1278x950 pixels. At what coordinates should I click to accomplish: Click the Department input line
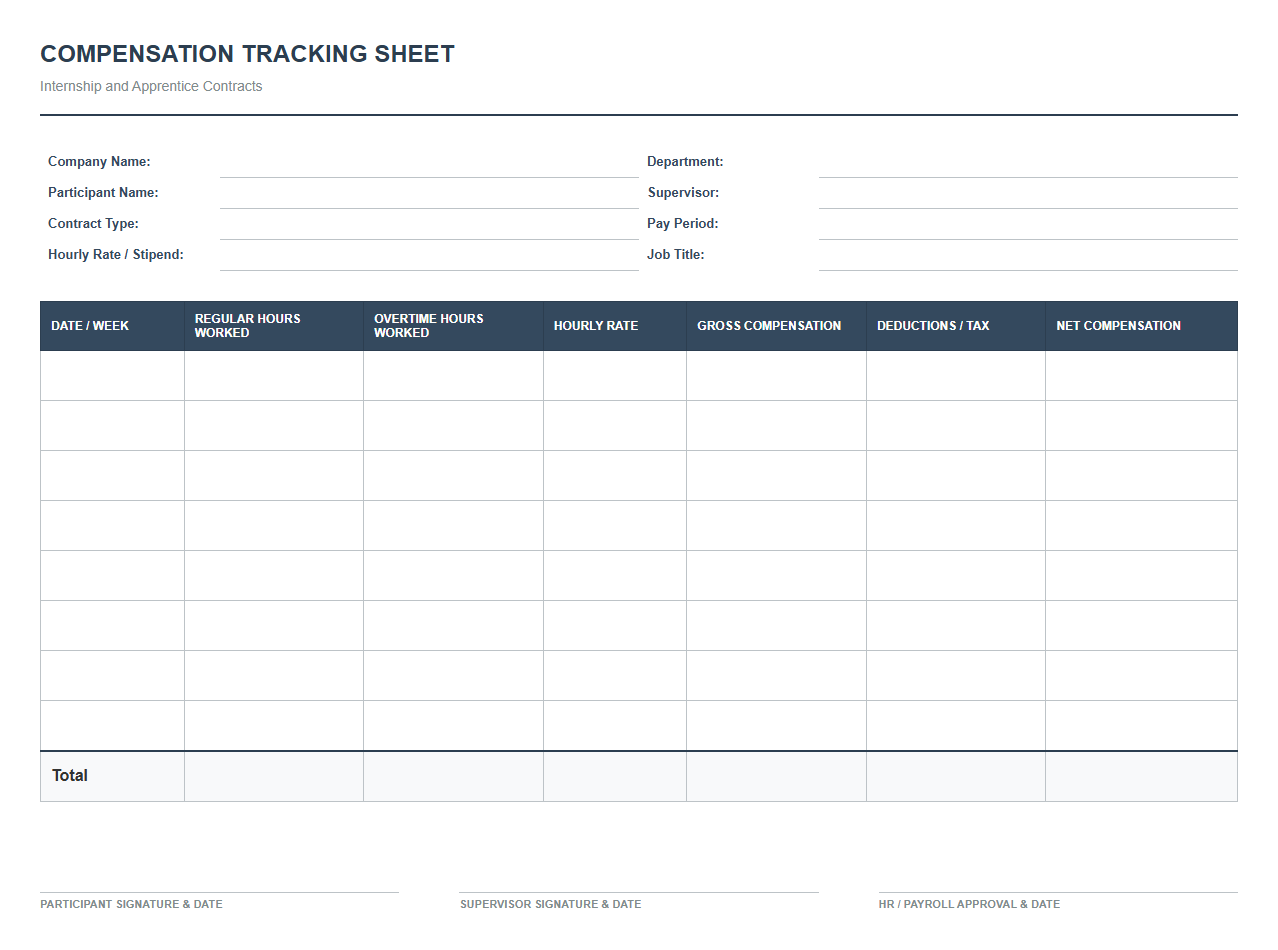1028,162
